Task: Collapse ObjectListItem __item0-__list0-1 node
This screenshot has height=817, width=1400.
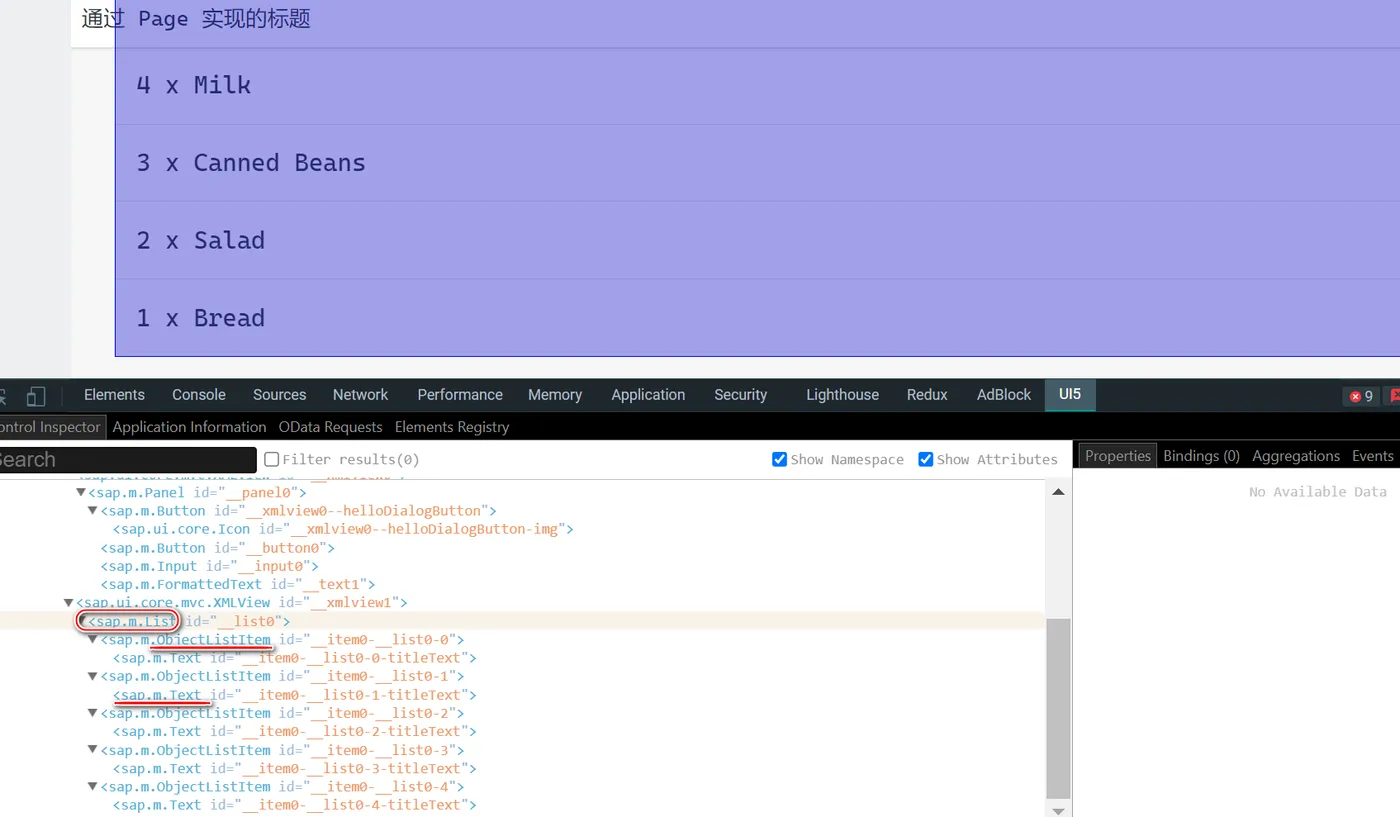Action: (x=93, y=677)
